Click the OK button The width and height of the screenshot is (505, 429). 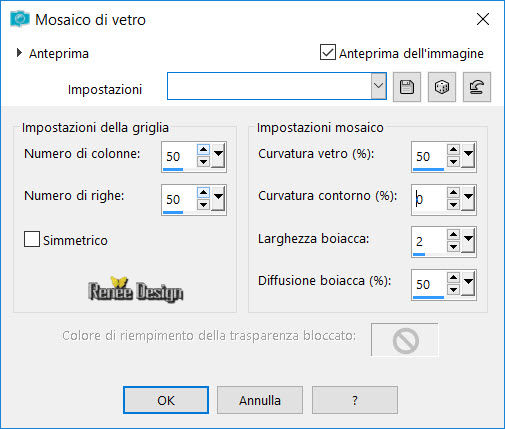pos(166,400)
